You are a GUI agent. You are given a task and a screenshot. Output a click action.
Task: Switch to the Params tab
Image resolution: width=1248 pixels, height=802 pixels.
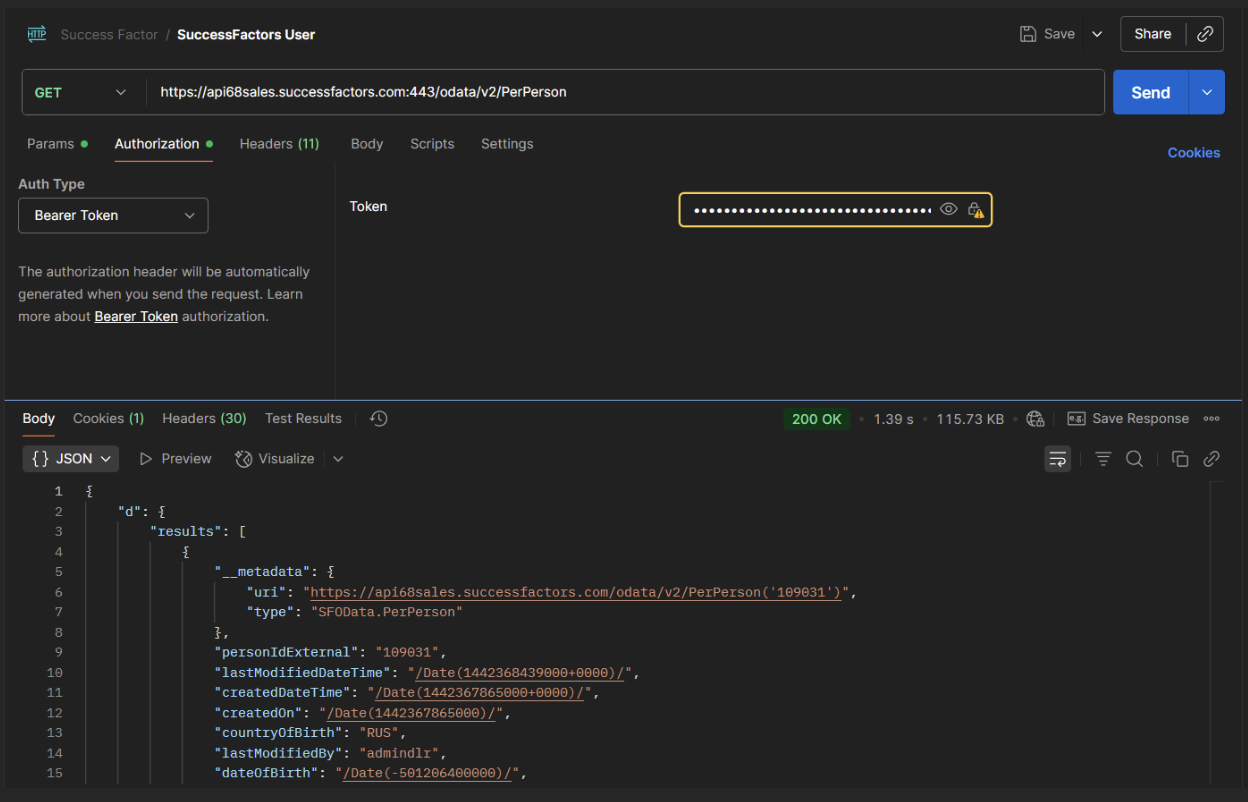pos(57,144)
